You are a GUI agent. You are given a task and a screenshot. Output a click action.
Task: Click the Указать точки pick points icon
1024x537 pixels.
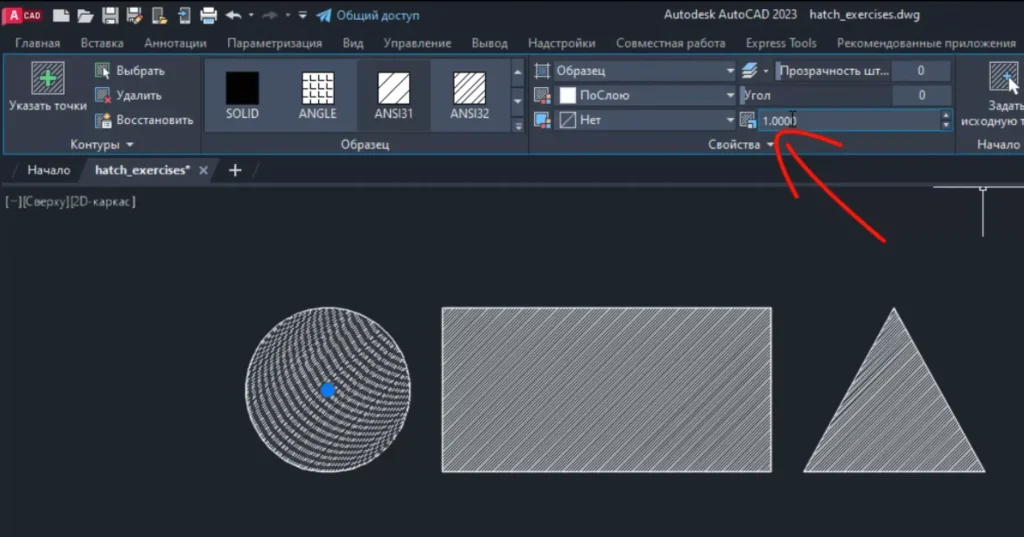[47, 79]
